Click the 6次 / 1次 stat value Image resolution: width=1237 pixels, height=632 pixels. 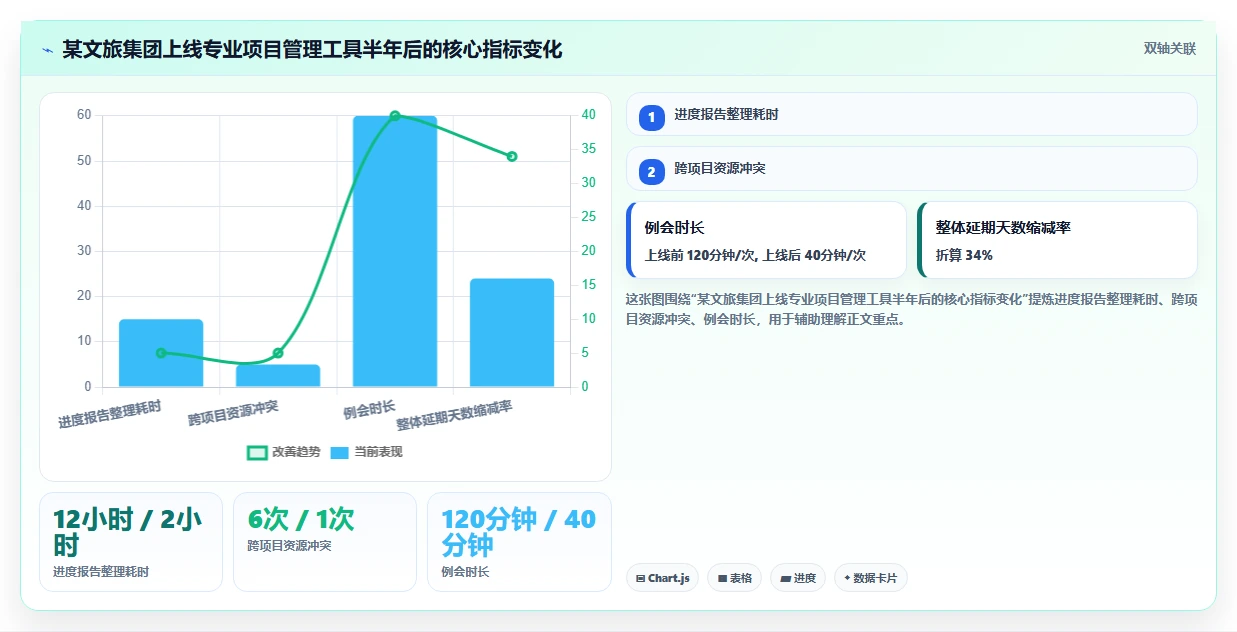(301, 519)
